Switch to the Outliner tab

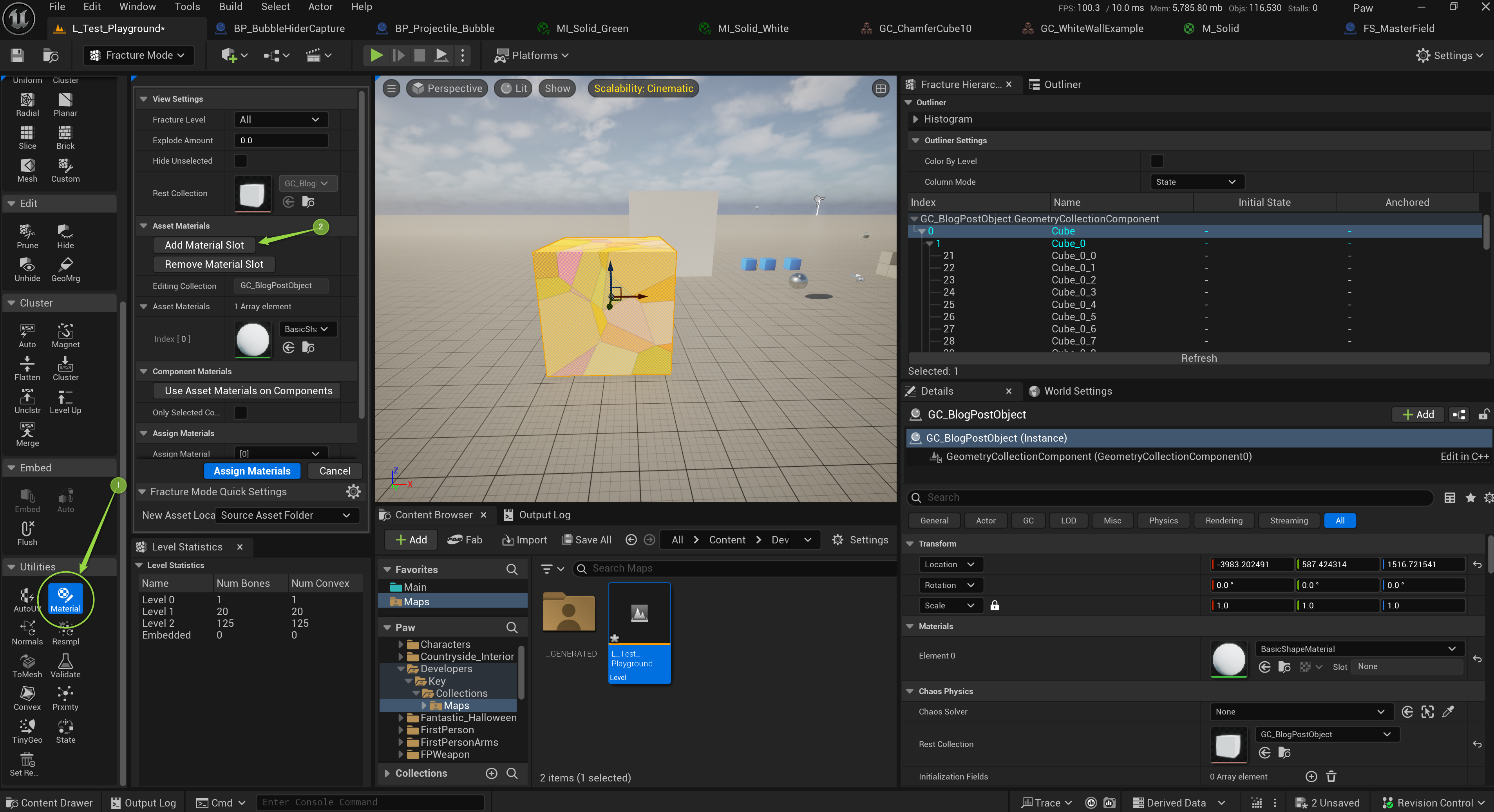point(1055,85)
